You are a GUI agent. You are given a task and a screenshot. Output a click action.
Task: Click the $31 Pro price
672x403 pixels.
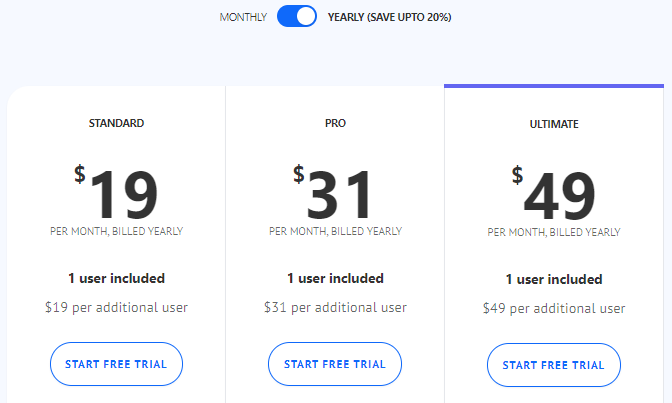coord(332,193)
